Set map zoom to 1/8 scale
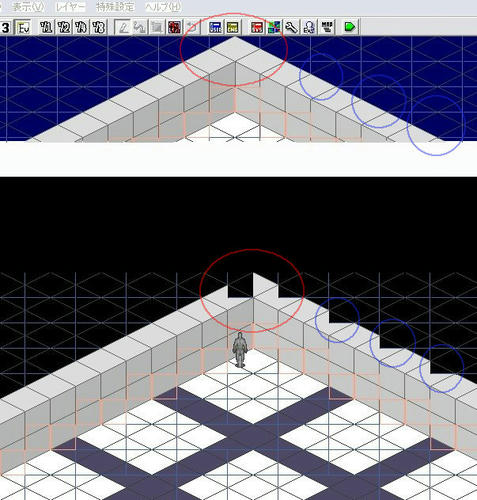 pyautogui.click(x=99, y=27)
